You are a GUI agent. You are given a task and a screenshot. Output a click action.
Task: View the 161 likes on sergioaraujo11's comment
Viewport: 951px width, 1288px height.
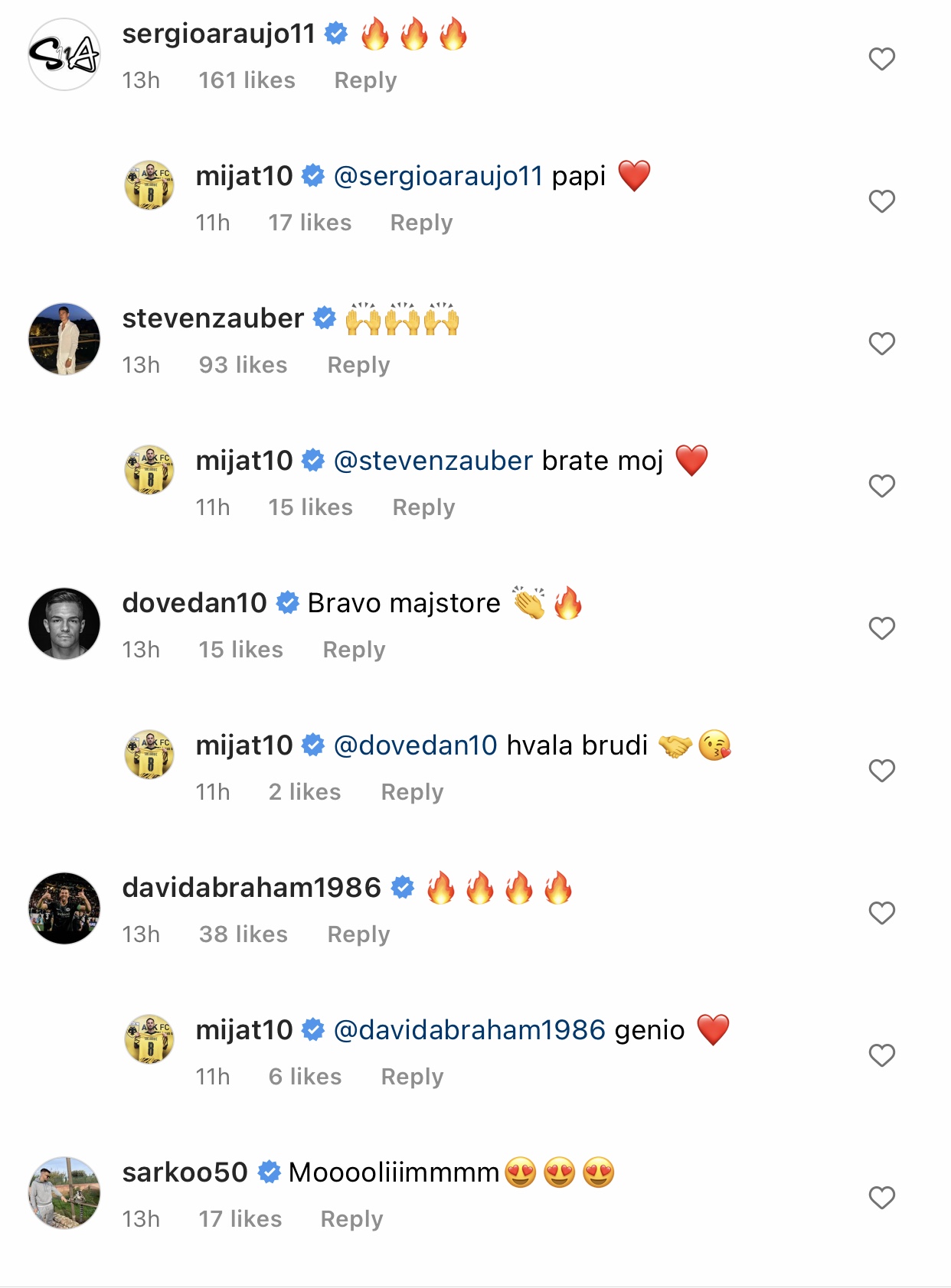247,80
